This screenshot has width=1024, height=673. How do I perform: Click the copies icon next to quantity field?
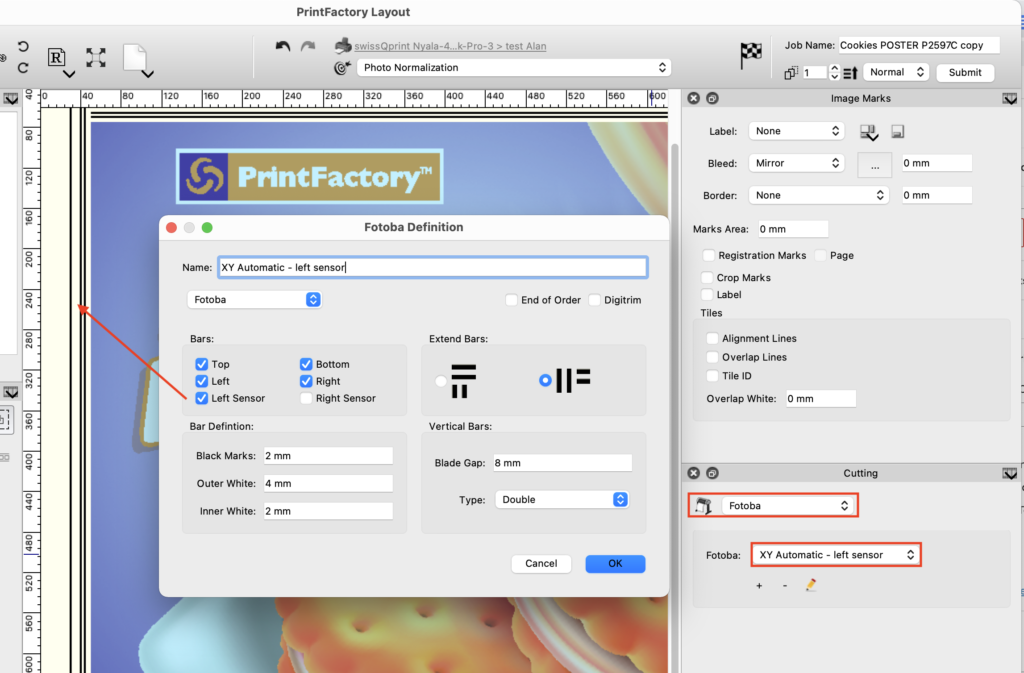(x=791, y=72)
